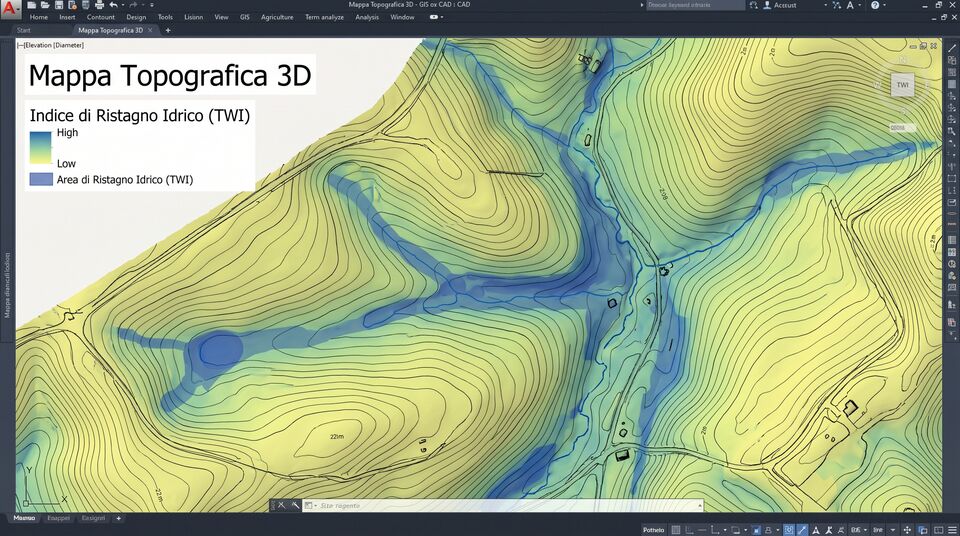960x536 pixels.
Task: Switch to the Msenso layout tab
Action: [24, 518]
